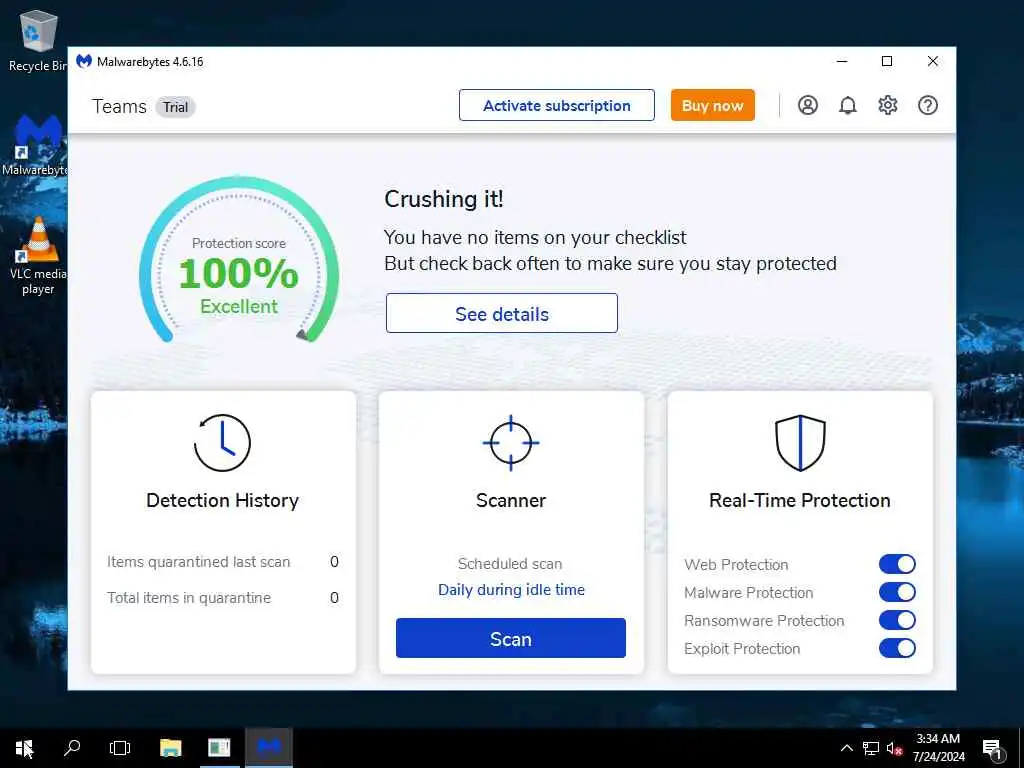Click Activate subscription button
This screenshot has height=768, width=1024.
tap(556, 105)
